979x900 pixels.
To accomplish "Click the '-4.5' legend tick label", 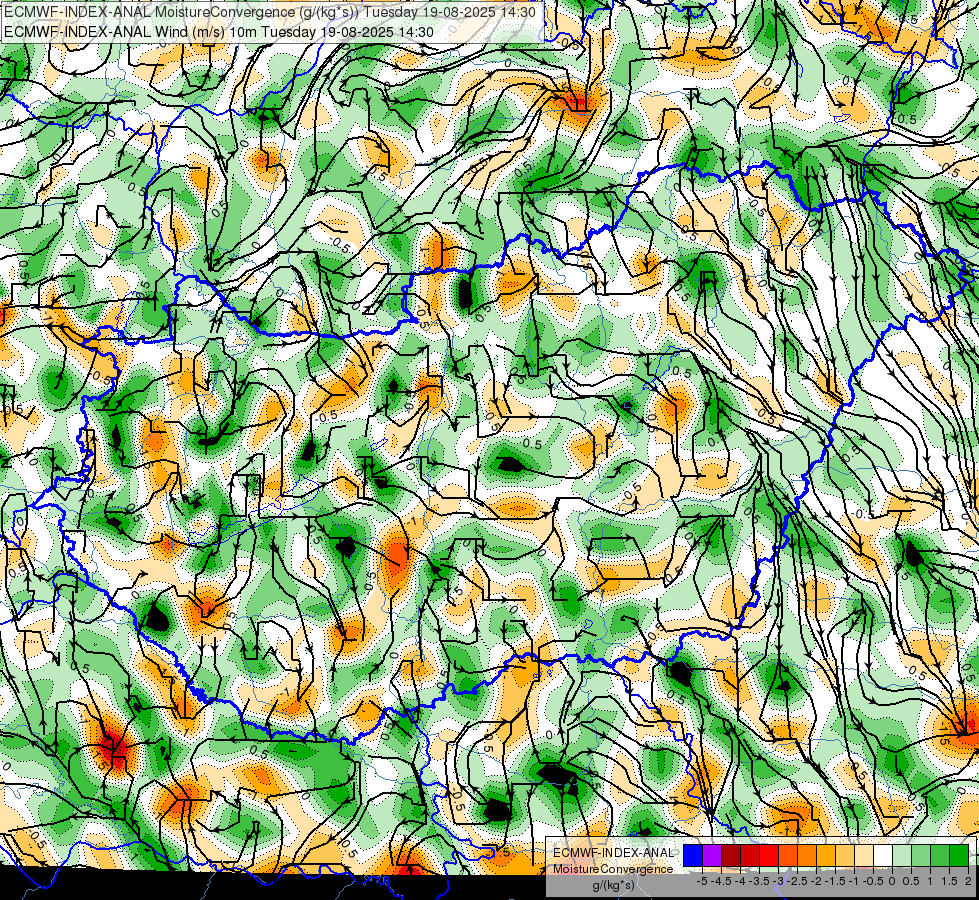I will tap(722, 881).
